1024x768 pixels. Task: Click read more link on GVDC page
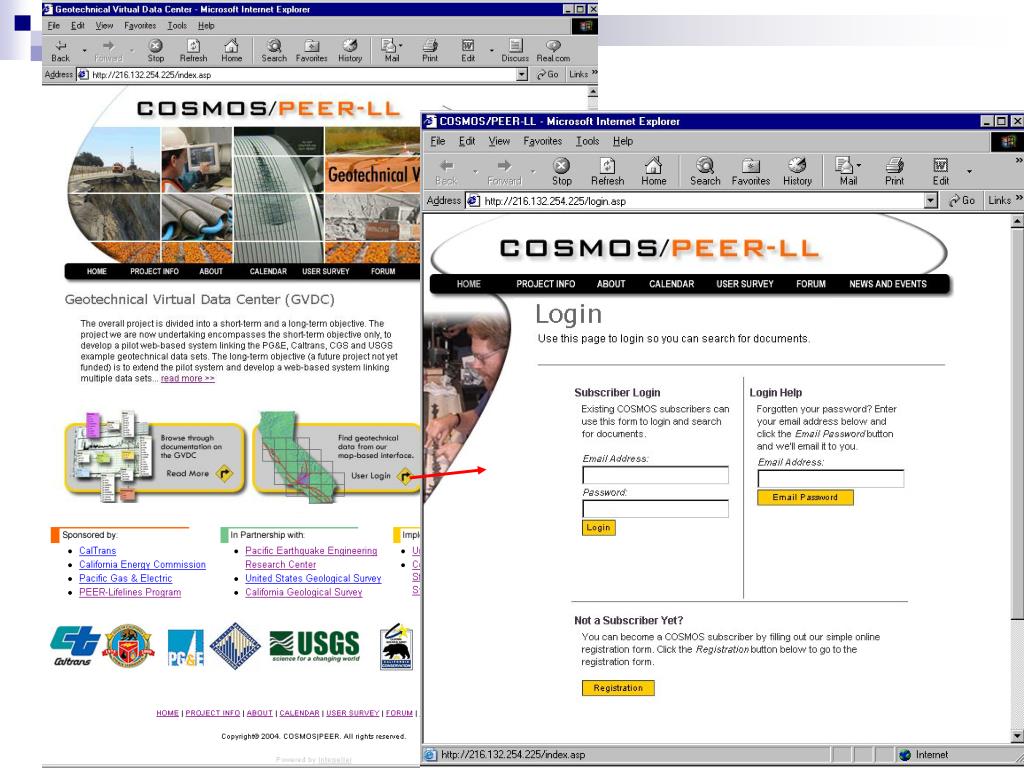[187, 378]
